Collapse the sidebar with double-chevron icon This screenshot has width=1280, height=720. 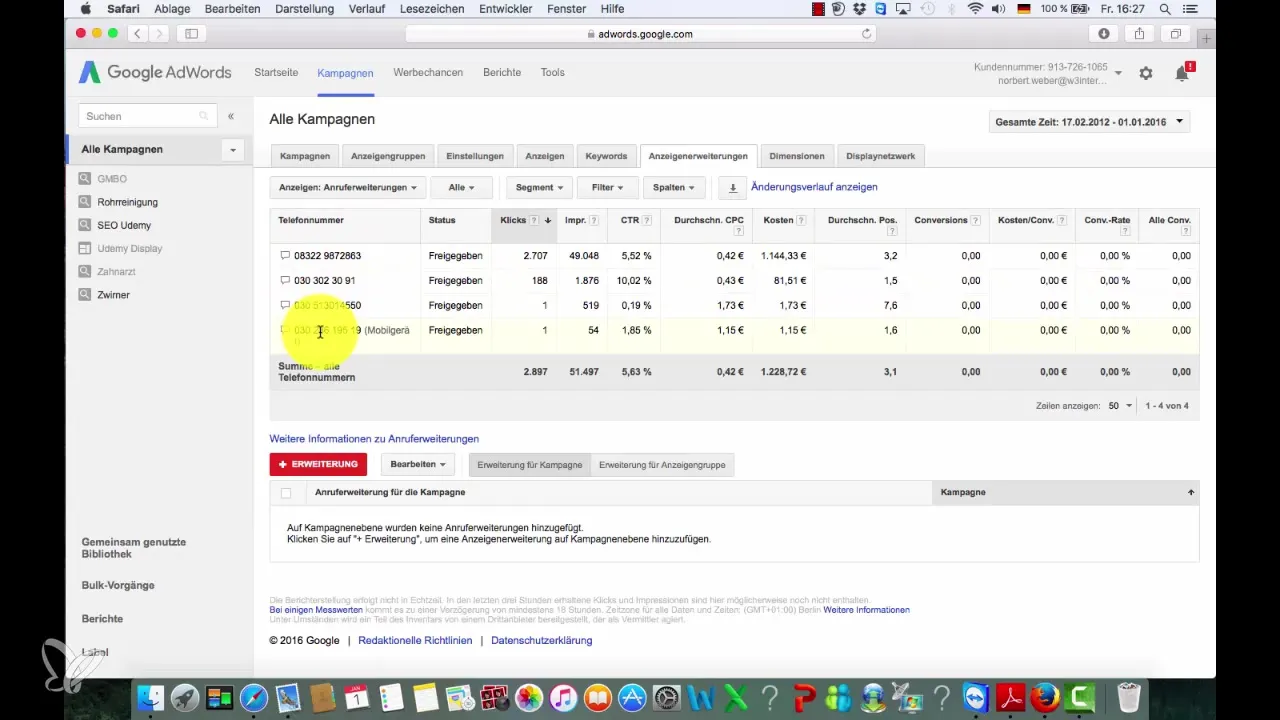tap(231, 116)
